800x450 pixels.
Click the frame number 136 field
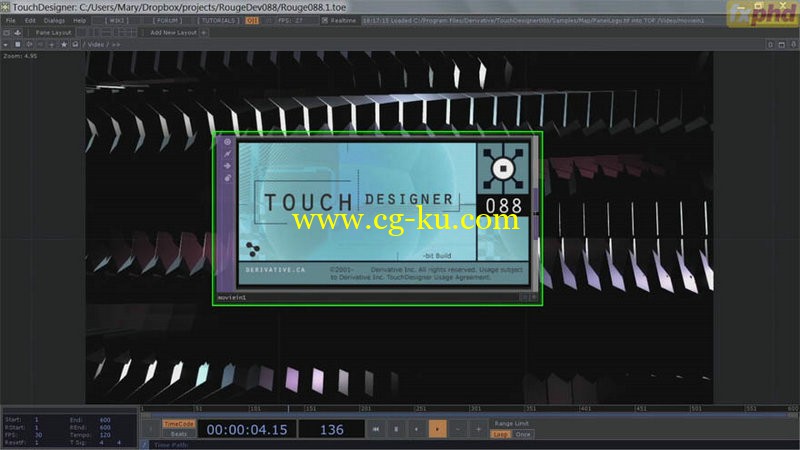click(332, 430)
